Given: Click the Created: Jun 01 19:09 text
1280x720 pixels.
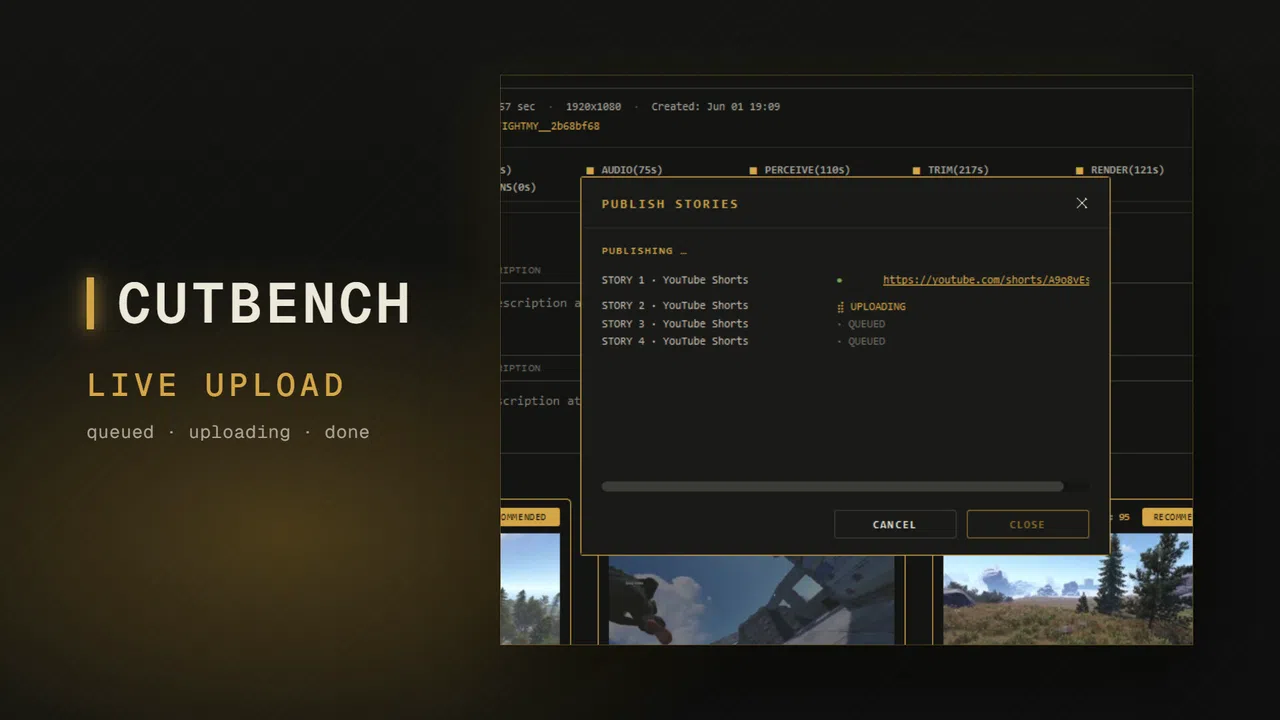Looking at the screenshot, I should (716, 107).
